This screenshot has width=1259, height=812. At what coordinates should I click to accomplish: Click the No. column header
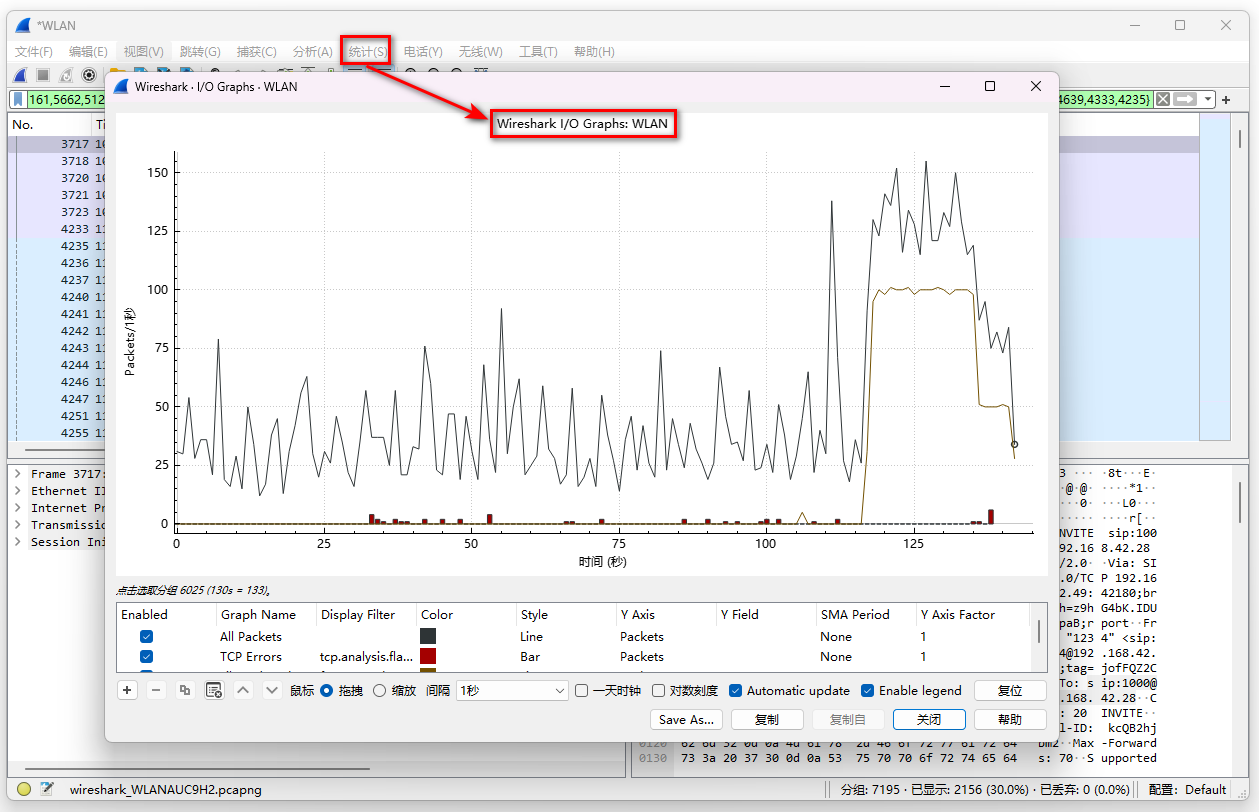[x=50, y=125]
